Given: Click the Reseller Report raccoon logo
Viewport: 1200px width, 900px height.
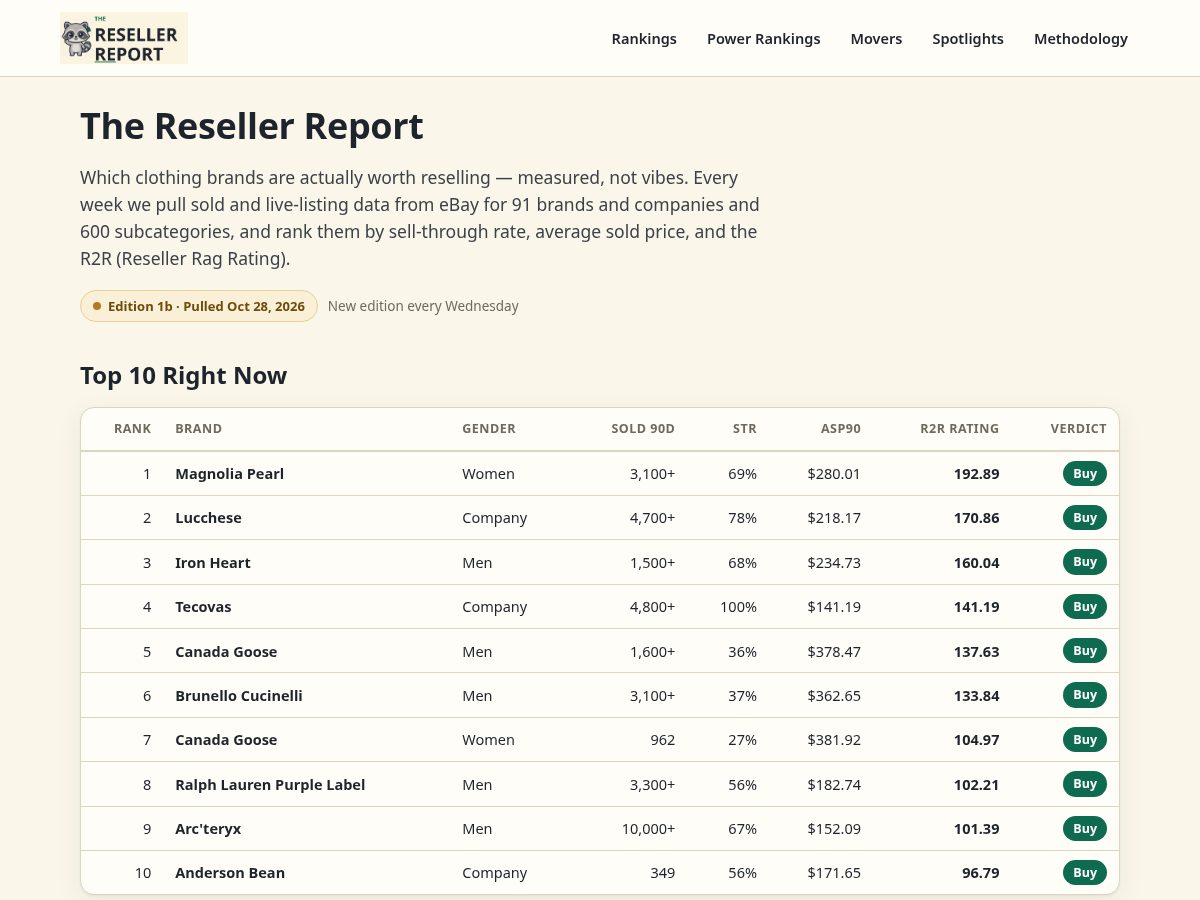Looking at the screenshot, I should (124, 38).
